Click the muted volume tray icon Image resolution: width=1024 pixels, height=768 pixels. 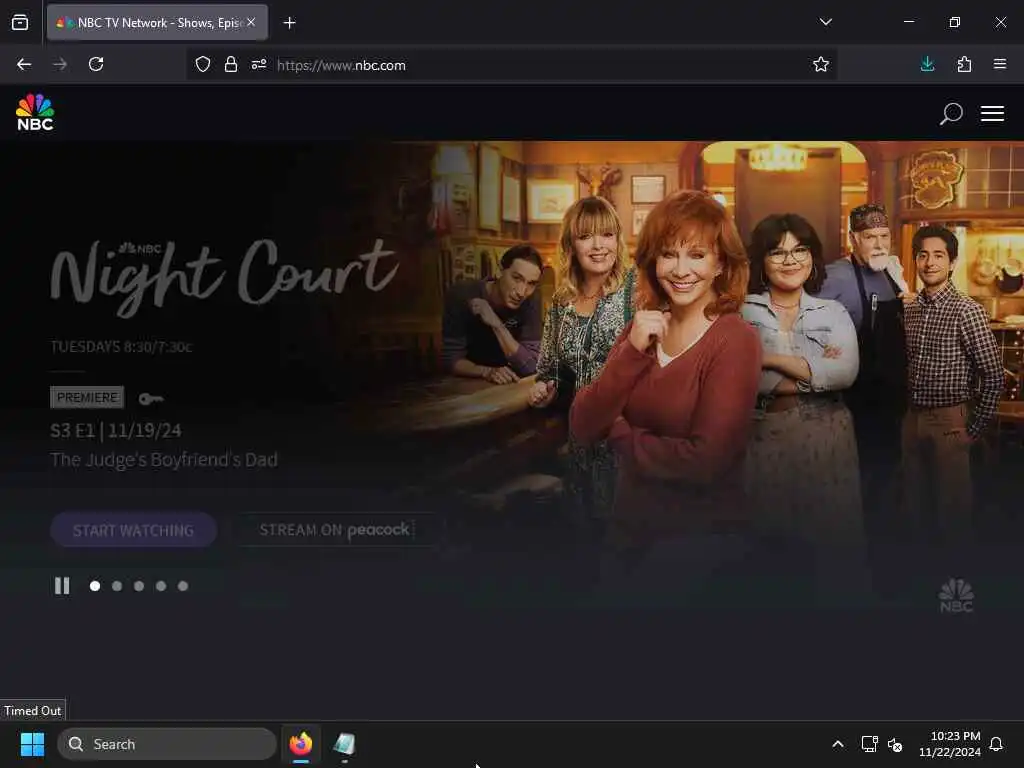pyautogui.click(x=895, y=744)
